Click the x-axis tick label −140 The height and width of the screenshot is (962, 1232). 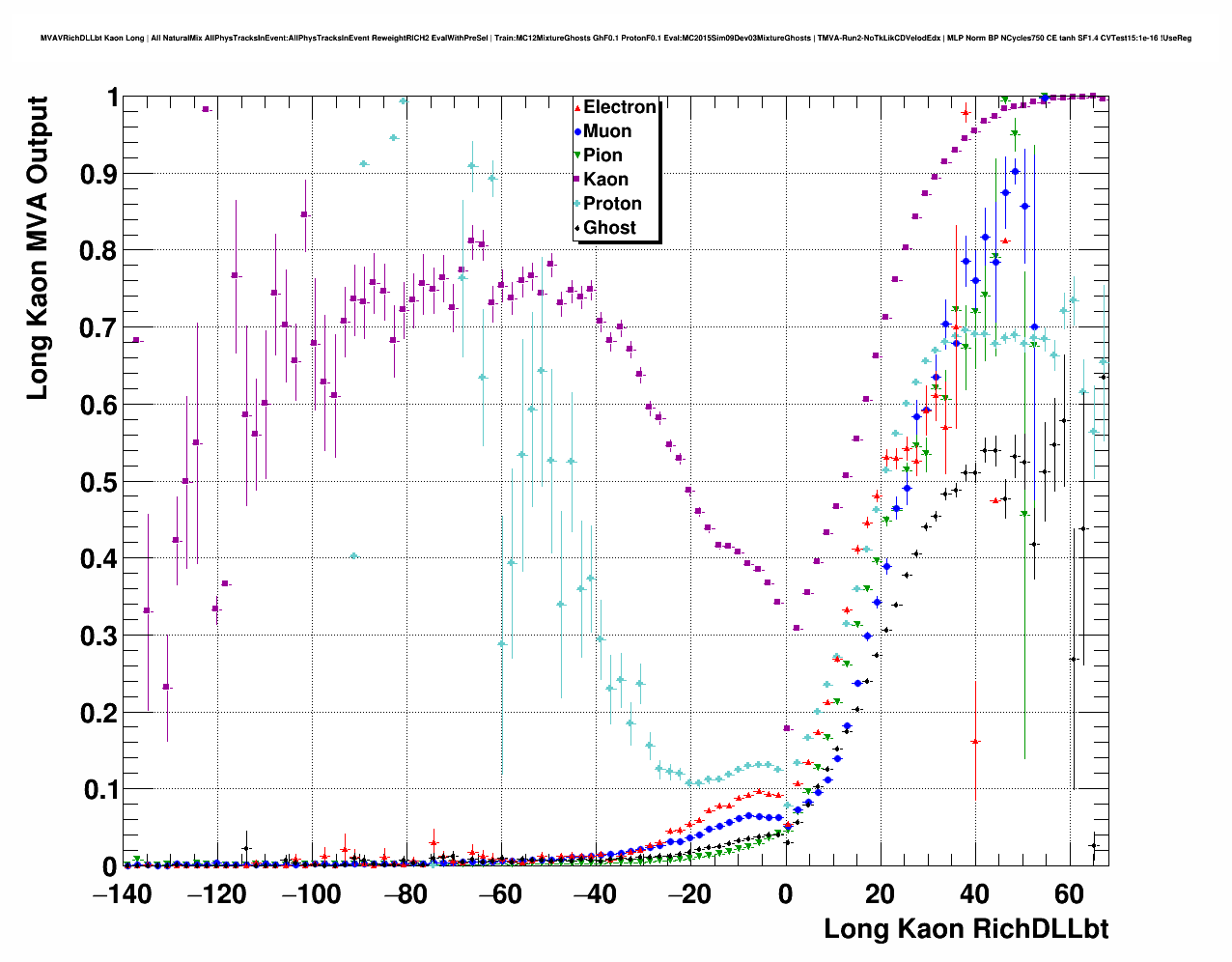pyautogui.click(x=122, y=894)
